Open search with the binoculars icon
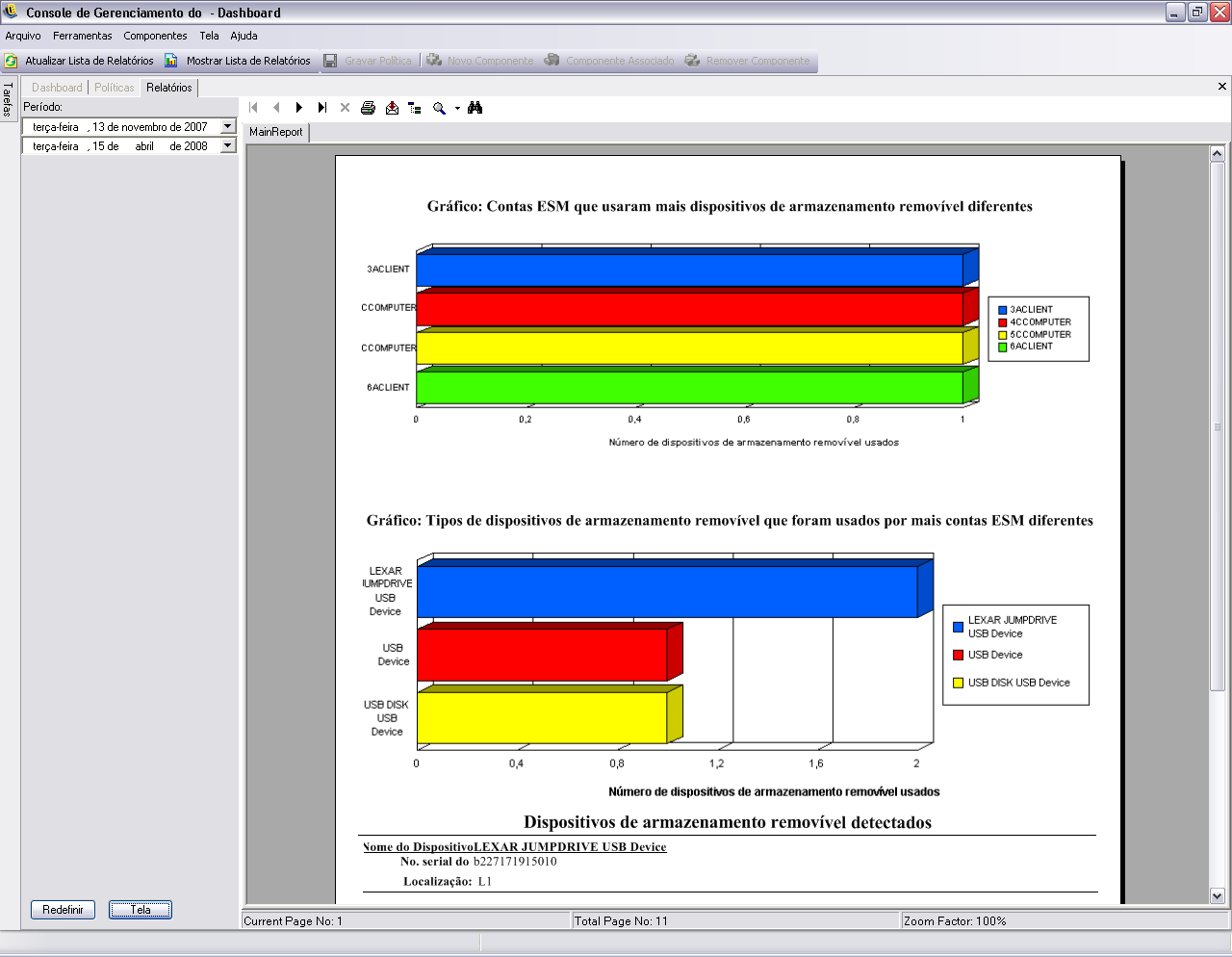Viewport: 1232px width, 957px height. (475, 108)
